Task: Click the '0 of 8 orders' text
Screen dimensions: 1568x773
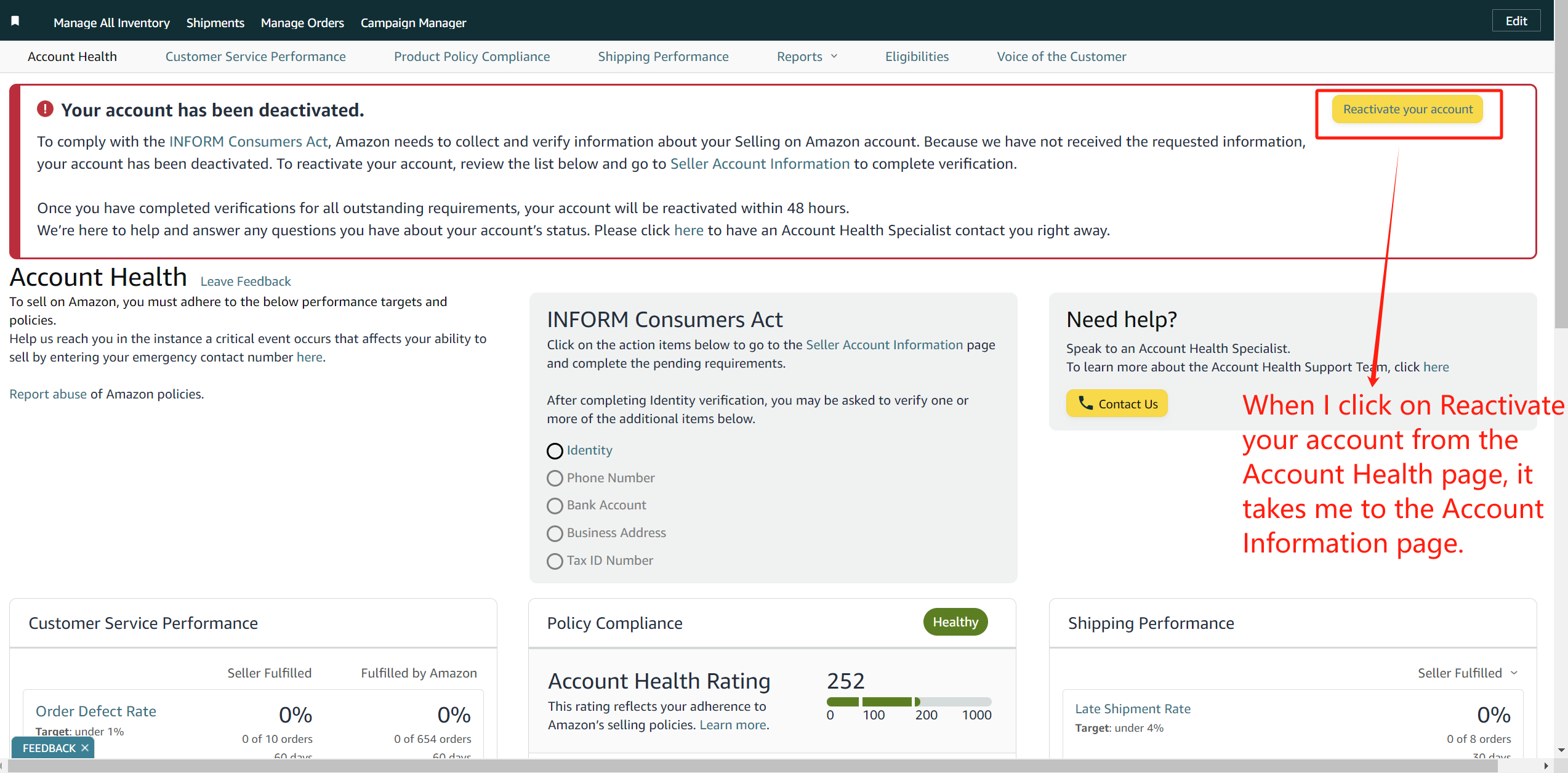Action: (x=1479, y=739)
